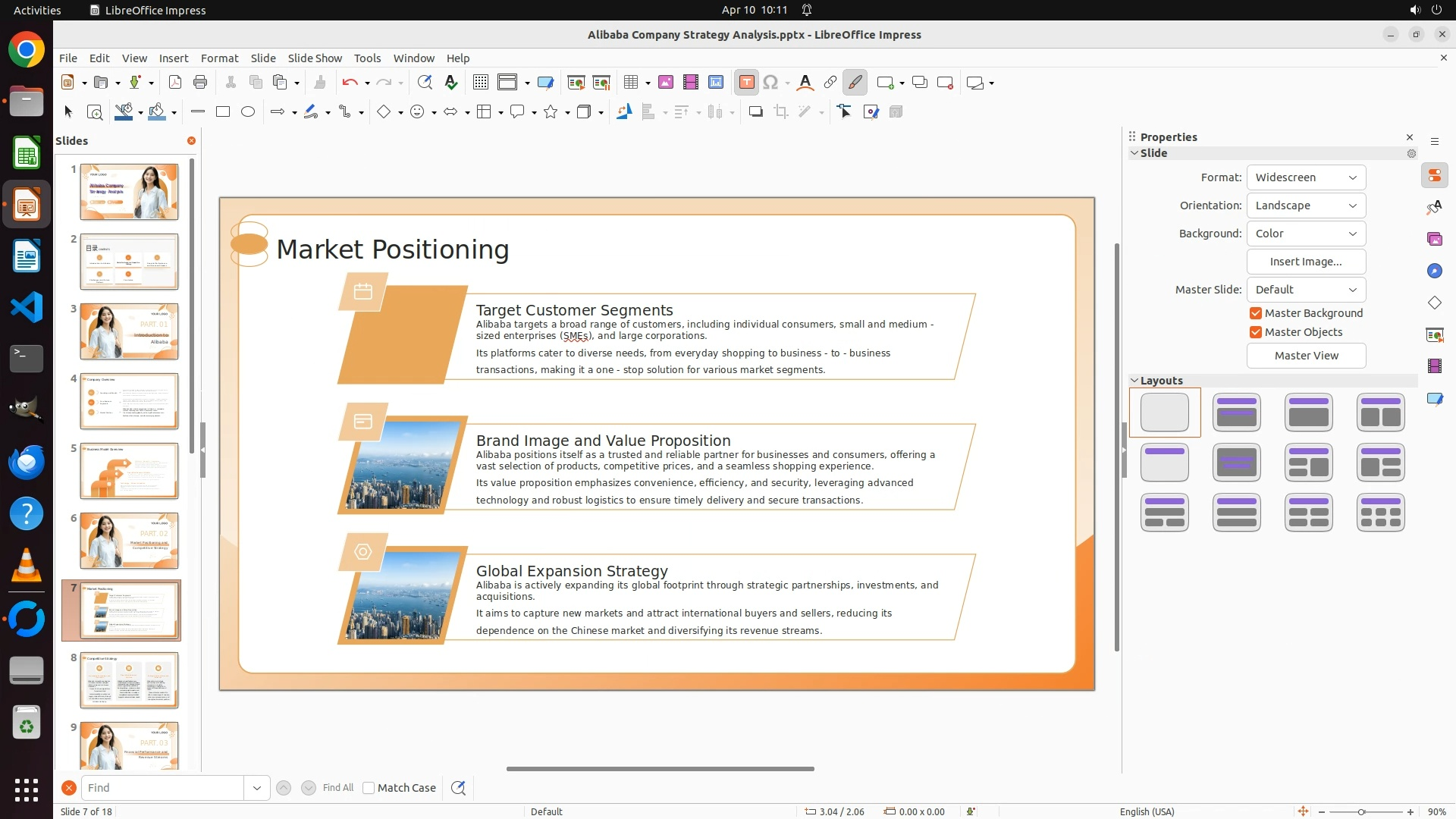Click the Master View button
Screen dimensions: 1456x819
1305,356
